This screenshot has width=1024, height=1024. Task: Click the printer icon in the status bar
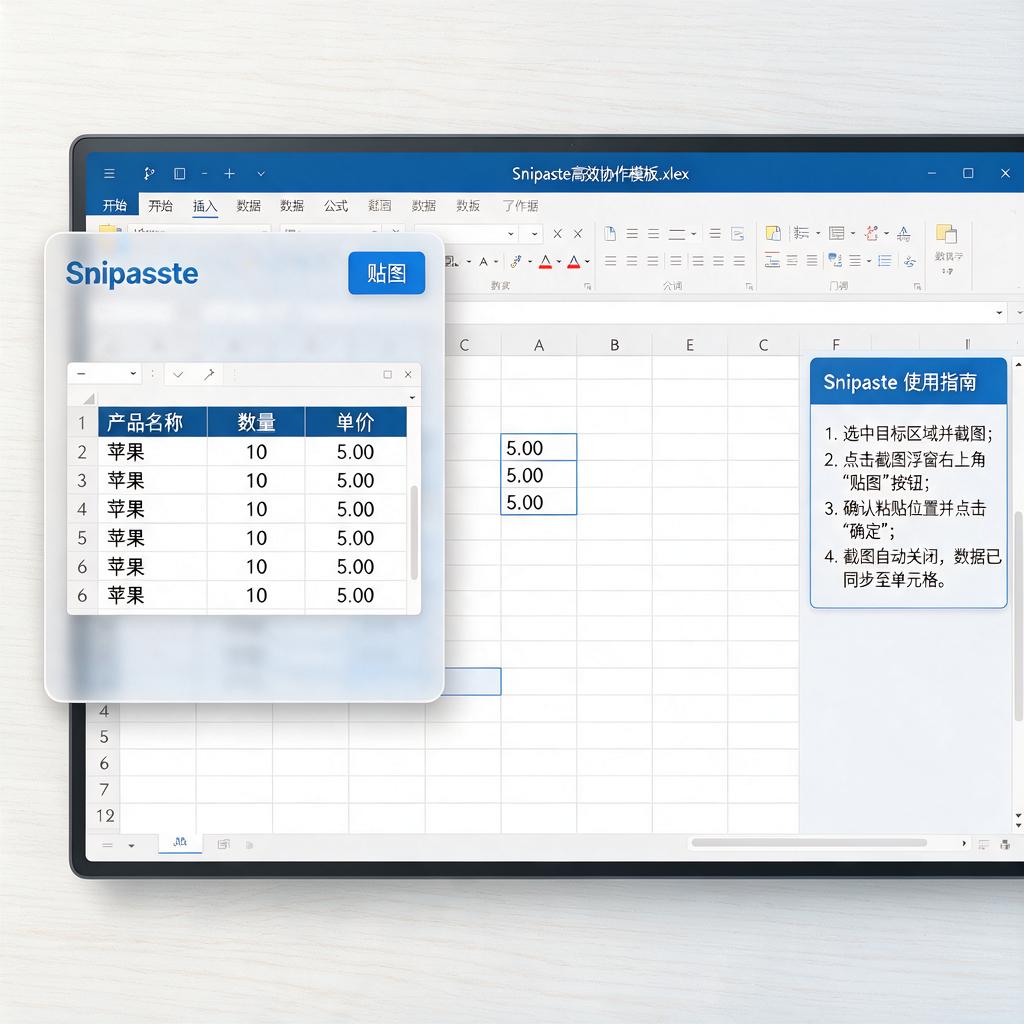point(1005,845)
